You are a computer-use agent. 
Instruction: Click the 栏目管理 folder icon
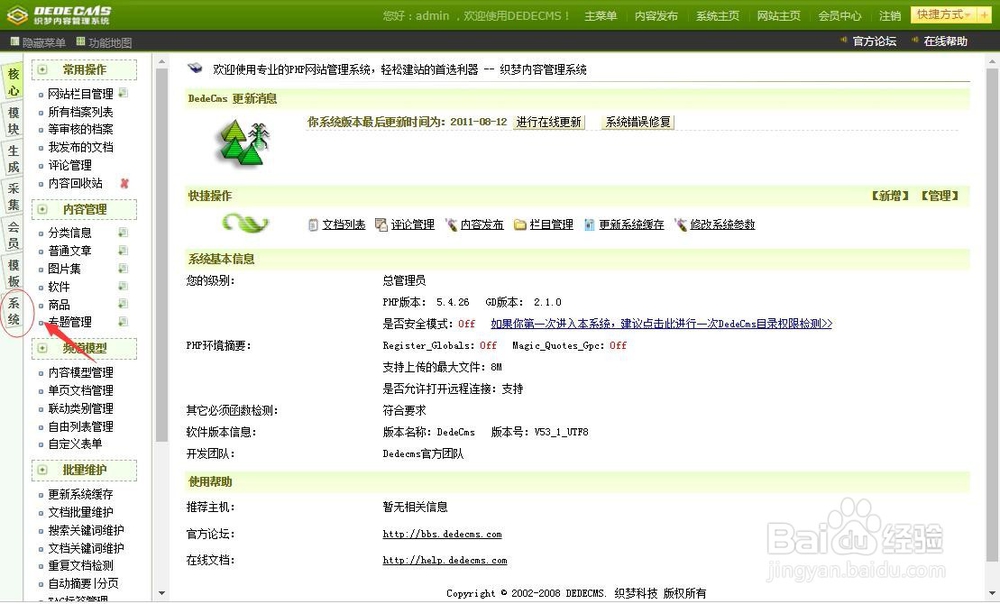(520, 225)
